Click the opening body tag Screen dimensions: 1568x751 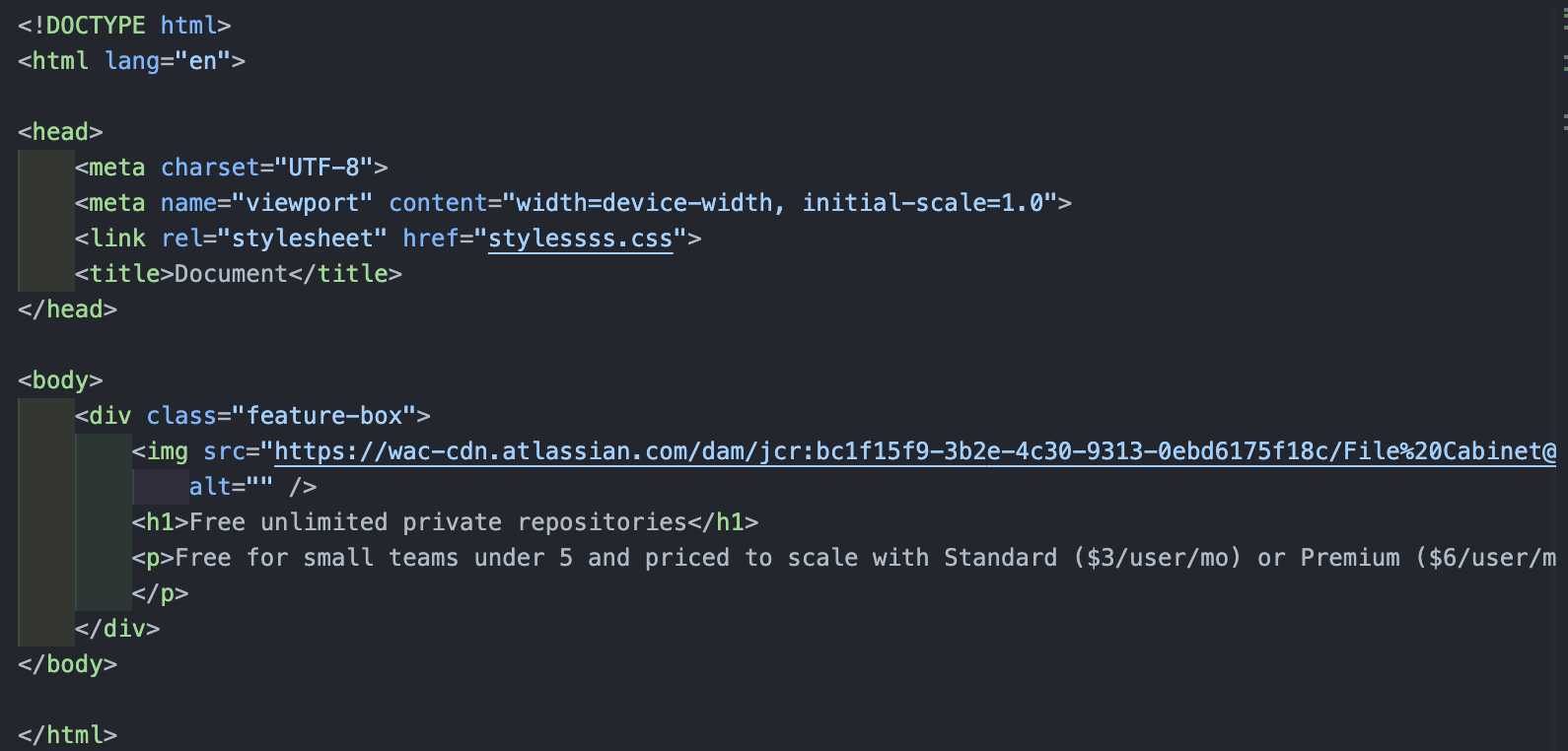tap(60, 380)
